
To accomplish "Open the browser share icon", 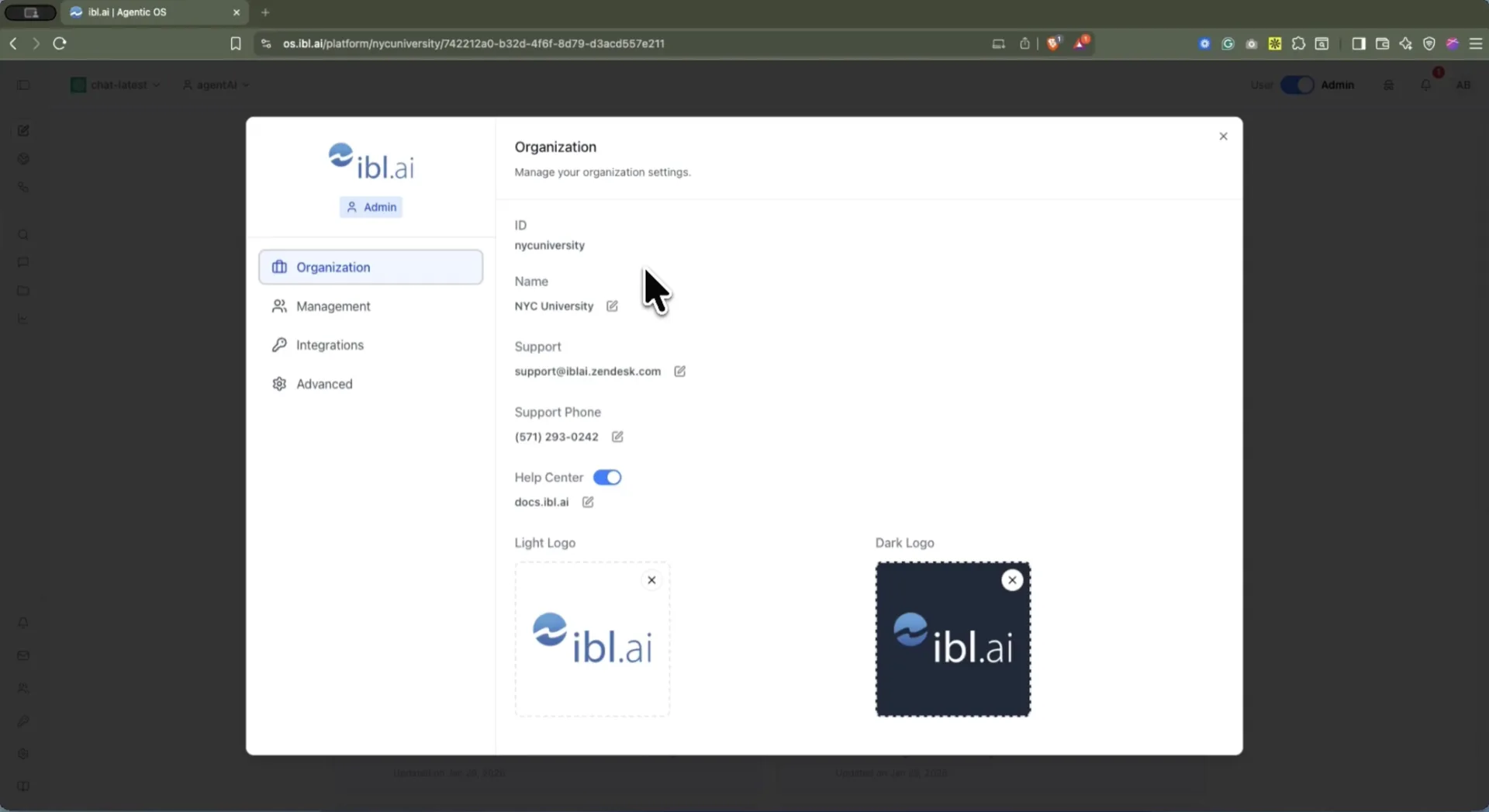I will tap(1024, 43).
